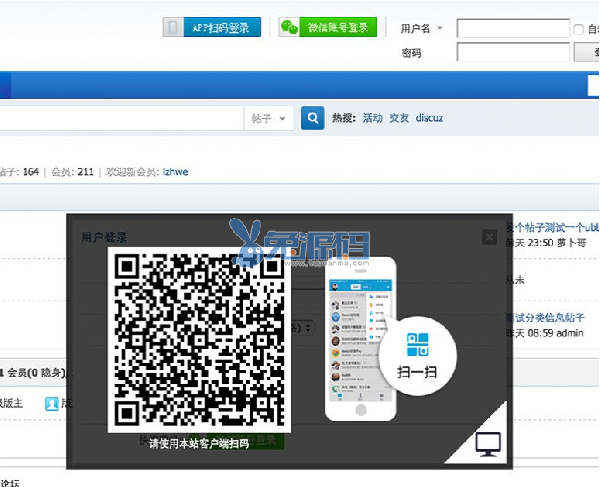The height and width of the screenshot is (487, 600).
Task: Focus the username input field
Action: [513, 28]
